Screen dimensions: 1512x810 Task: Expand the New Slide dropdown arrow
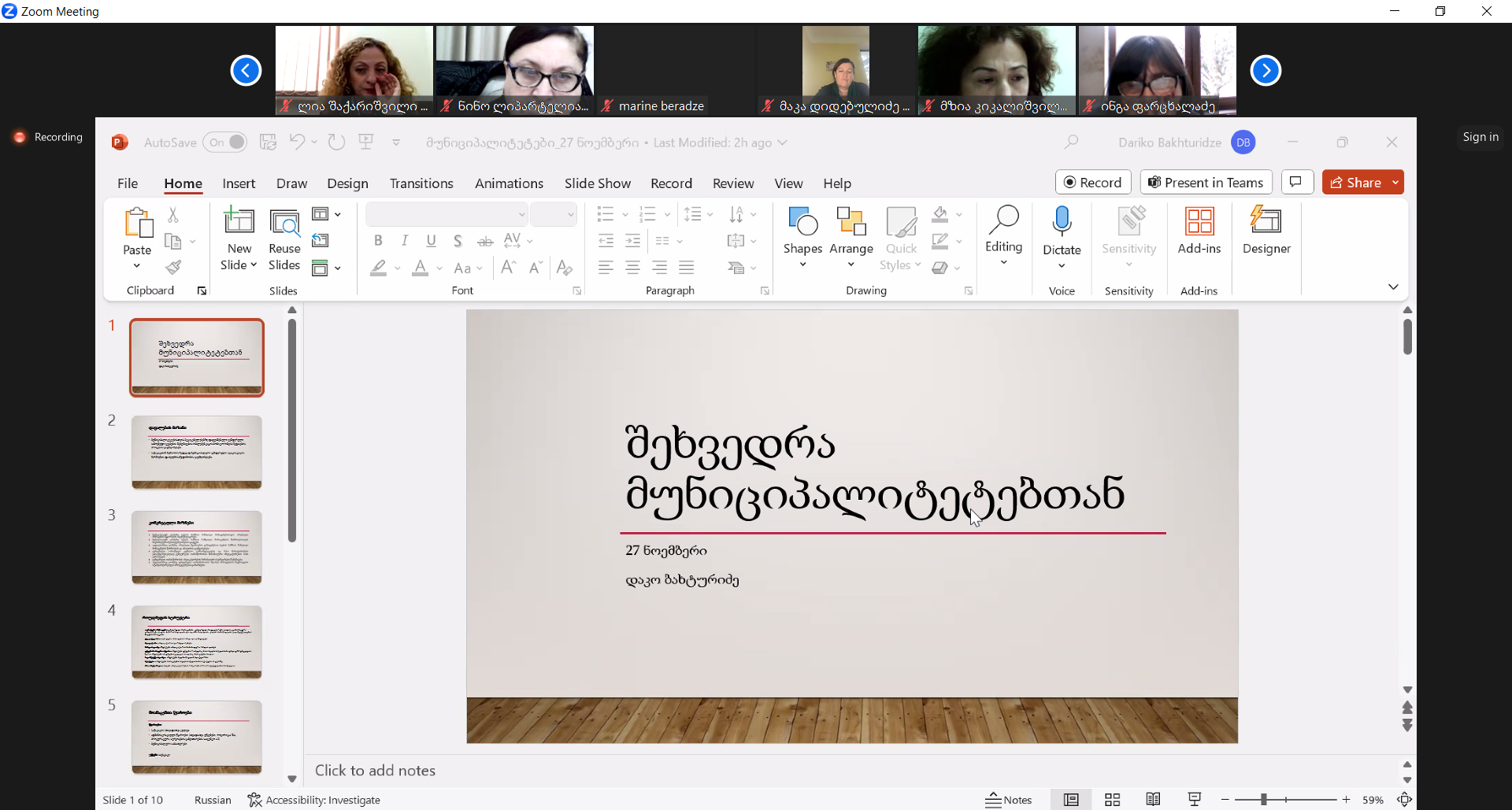253,265
